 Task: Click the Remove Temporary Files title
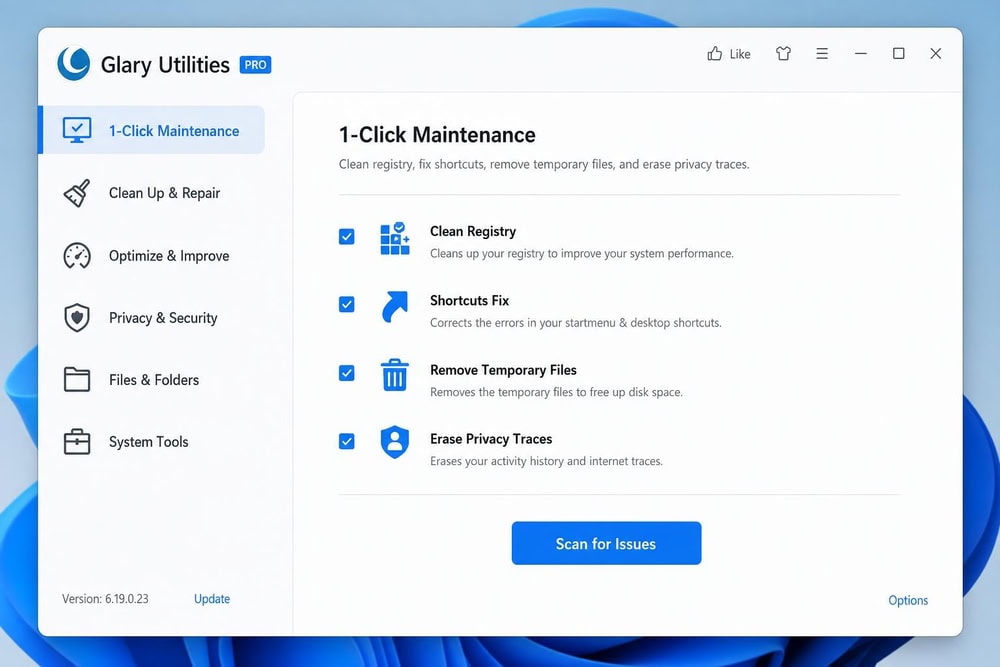[503, 370]
